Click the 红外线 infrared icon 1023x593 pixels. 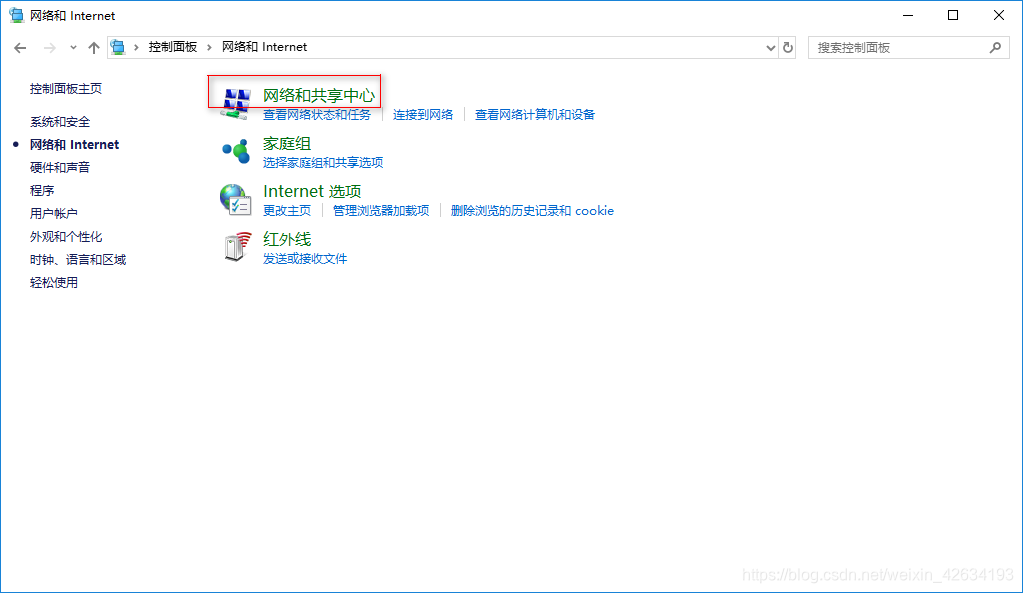point(237,247)
